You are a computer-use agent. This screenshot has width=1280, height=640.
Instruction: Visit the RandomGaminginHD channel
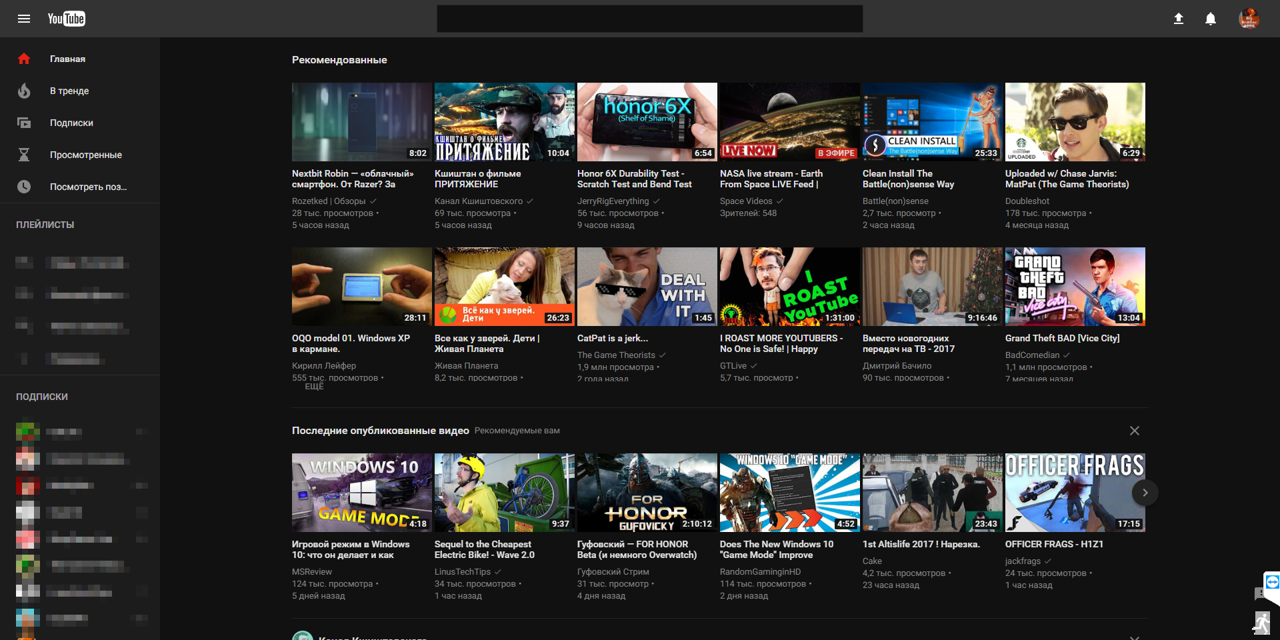click(x=761, y=572)
